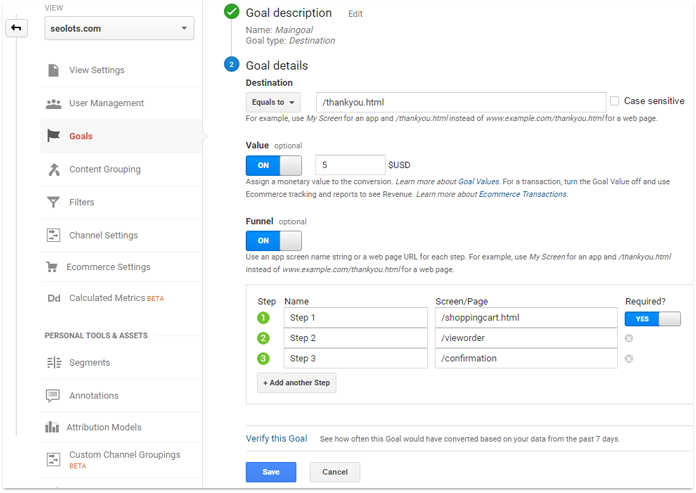Click the User Management people icon
Viewport: 696px width, 493px height.
pyautogui.click(x=53, y=103)
